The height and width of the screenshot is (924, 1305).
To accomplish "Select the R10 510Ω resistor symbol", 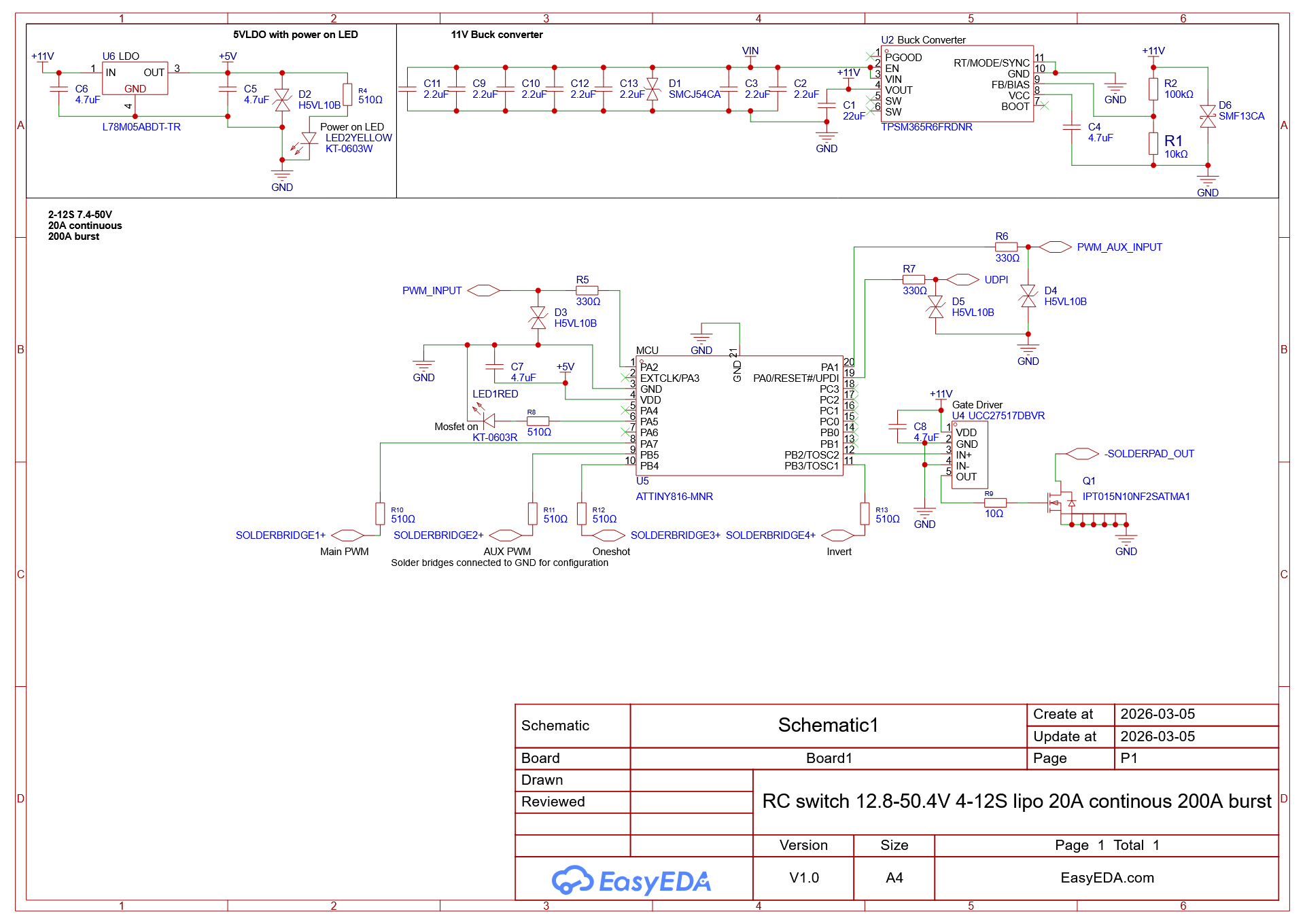I will coord(380,513).
